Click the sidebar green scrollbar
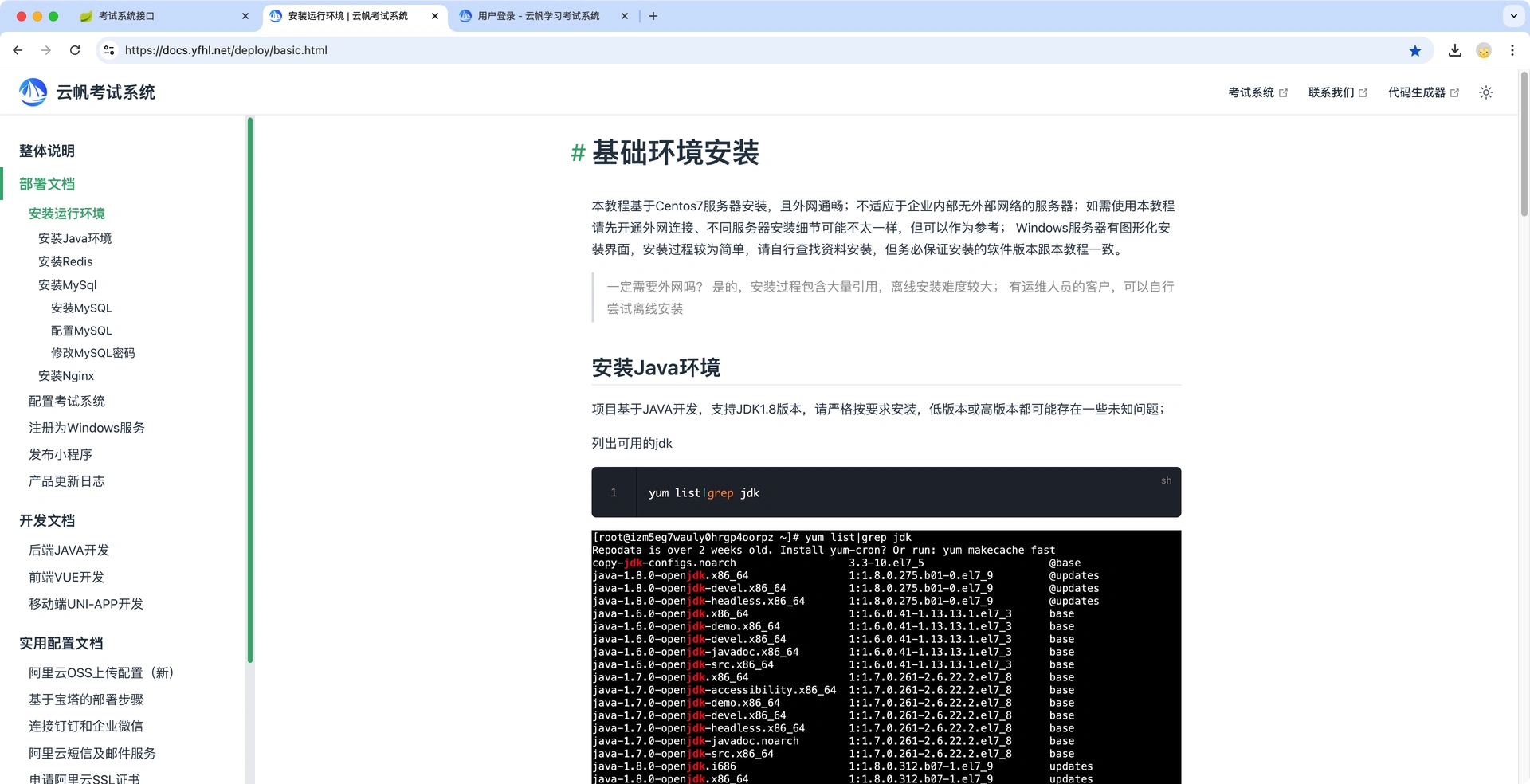 point(250,390)
